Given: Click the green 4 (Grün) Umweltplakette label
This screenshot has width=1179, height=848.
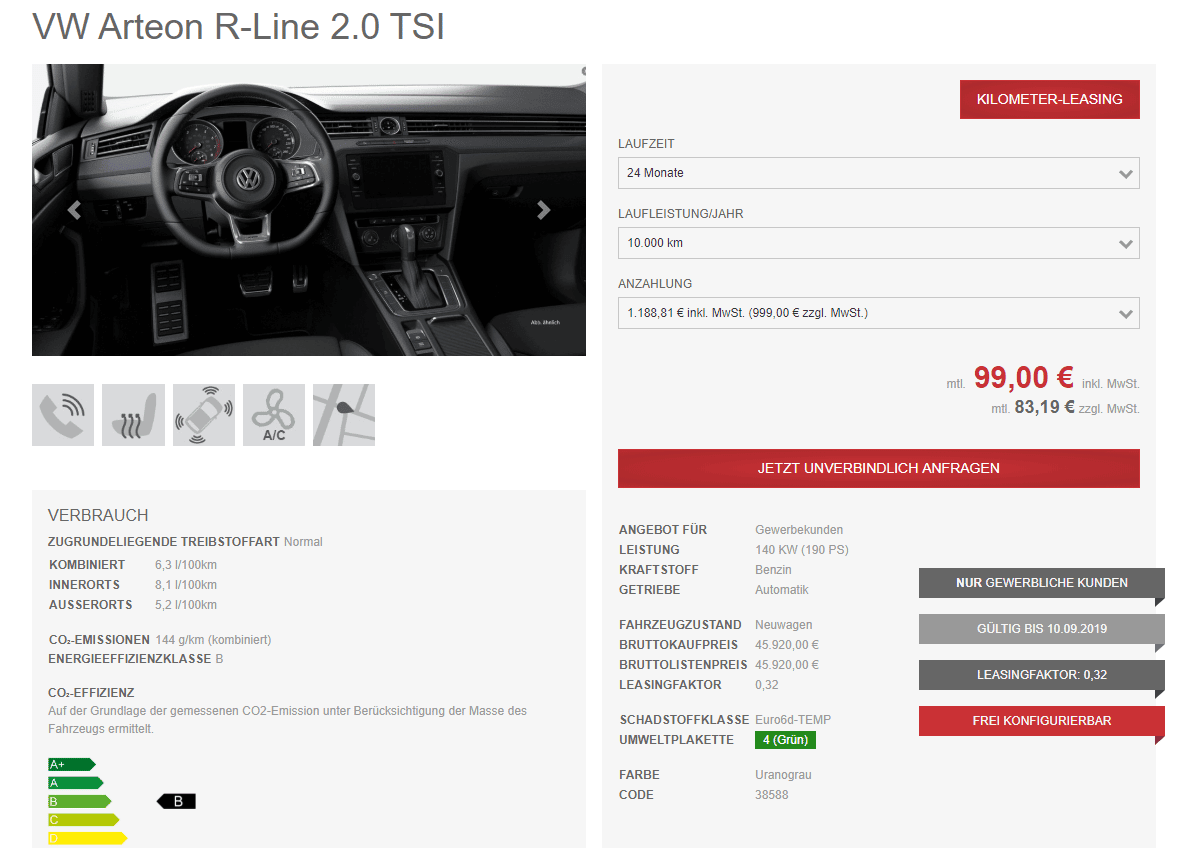Looking at the screenshot, I should (x=785, y=740).
